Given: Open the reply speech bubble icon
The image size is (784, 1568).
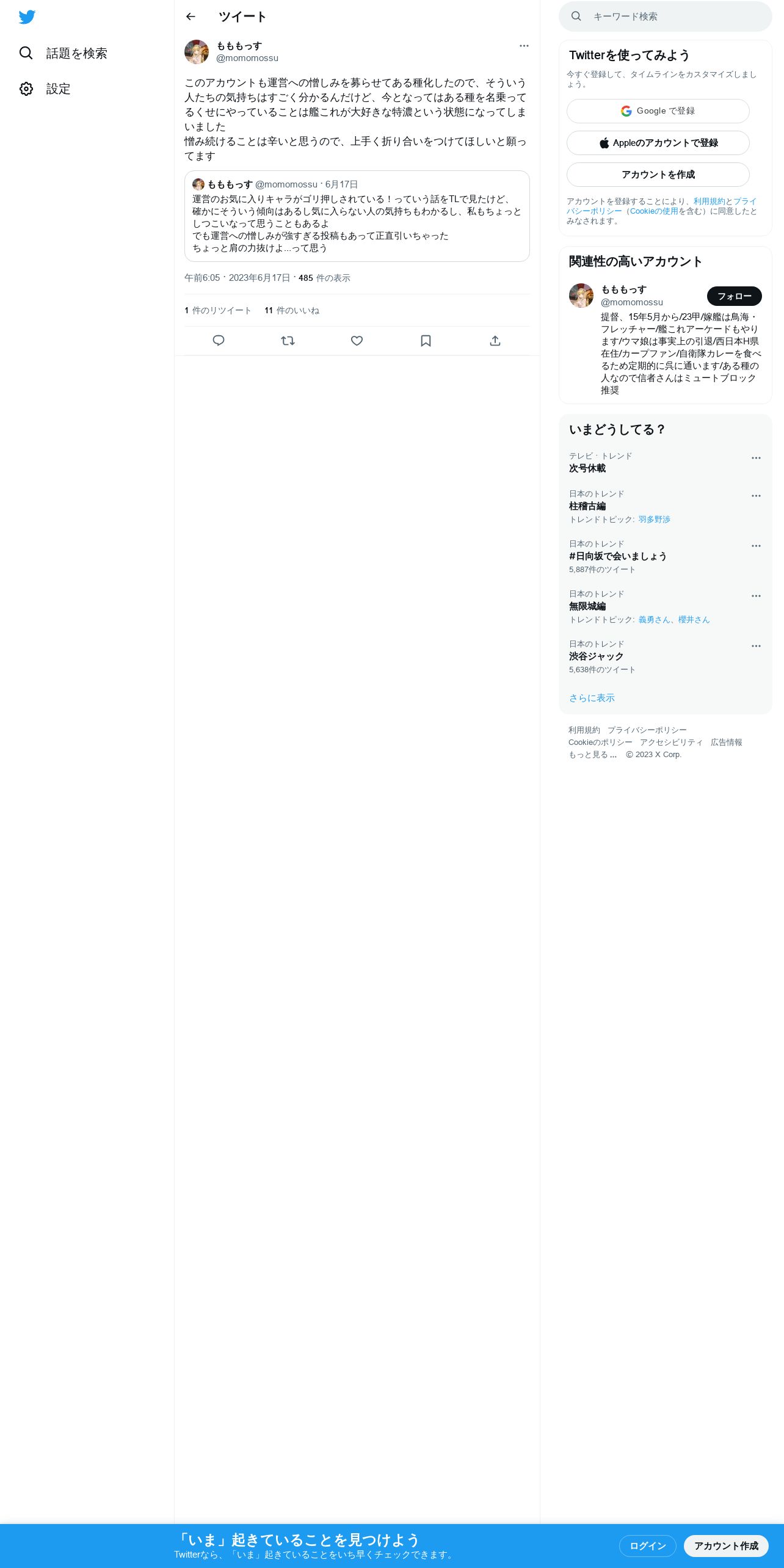Looking at the screenshot, I should point(219,341).
